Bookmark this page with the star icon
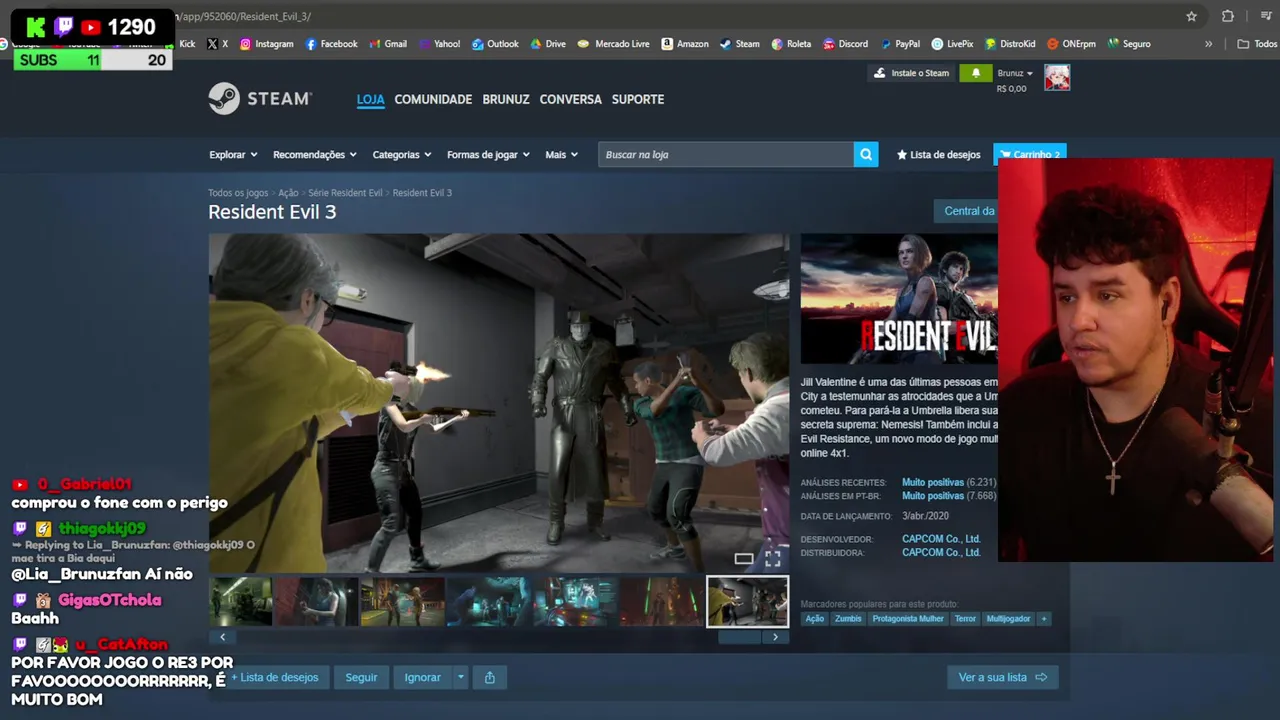Viewport: 1280px width, 720px height. pos(1191,16)
